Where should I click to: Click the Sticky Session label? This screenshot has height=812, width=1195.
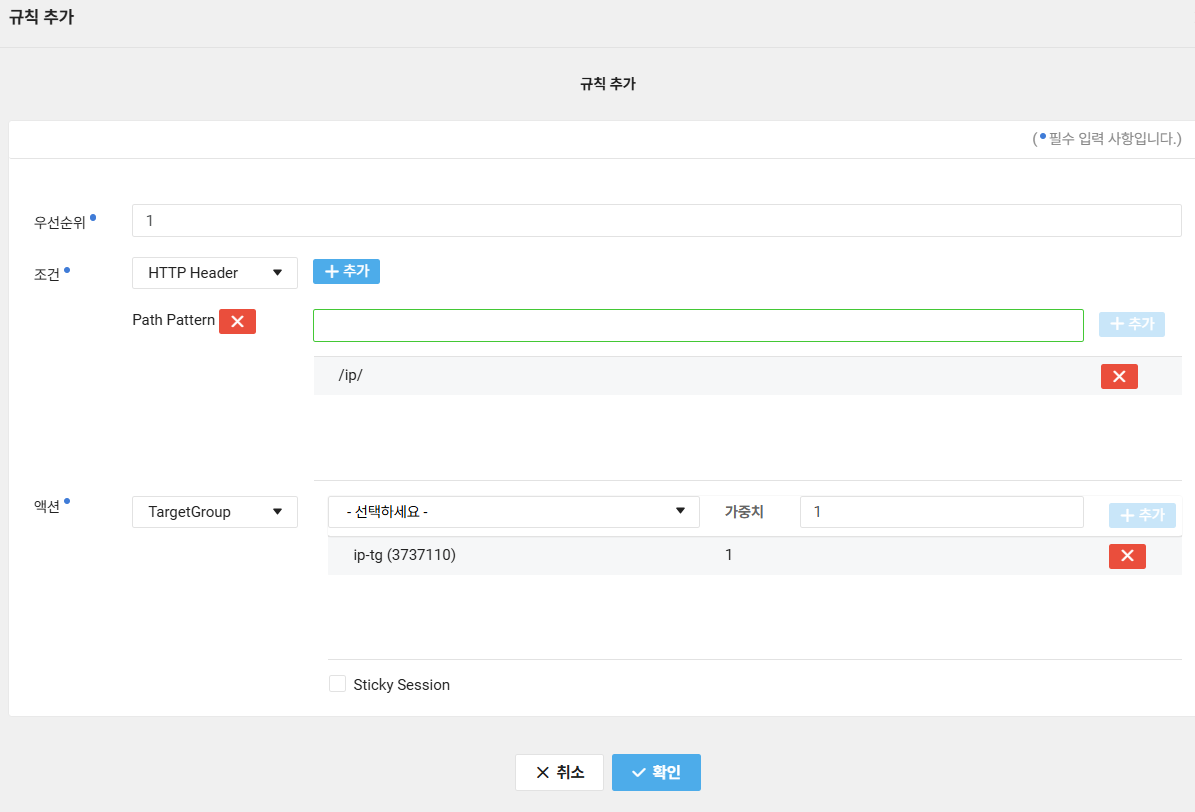402,685
